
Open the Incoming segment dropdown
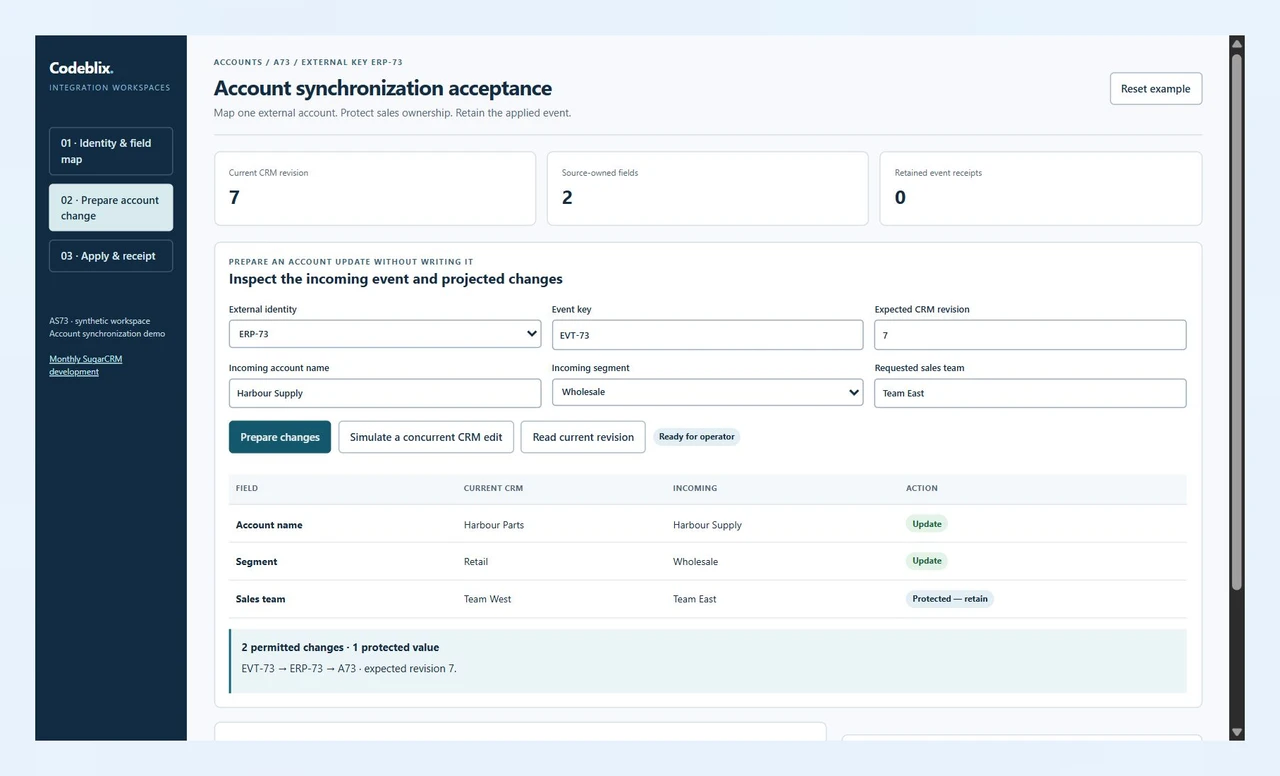707,392
